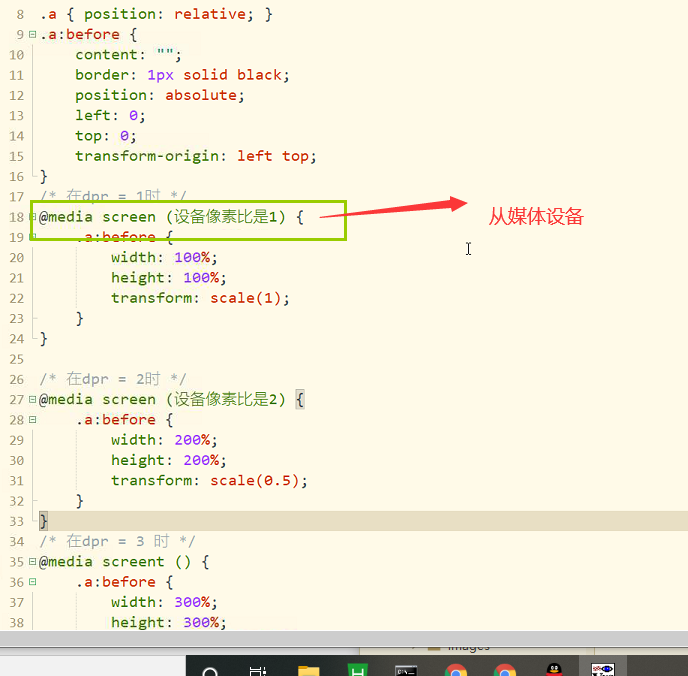Click 'width: 200%;' declaration
The height and width of the screenshot is (676, 688).
(164, 440)
